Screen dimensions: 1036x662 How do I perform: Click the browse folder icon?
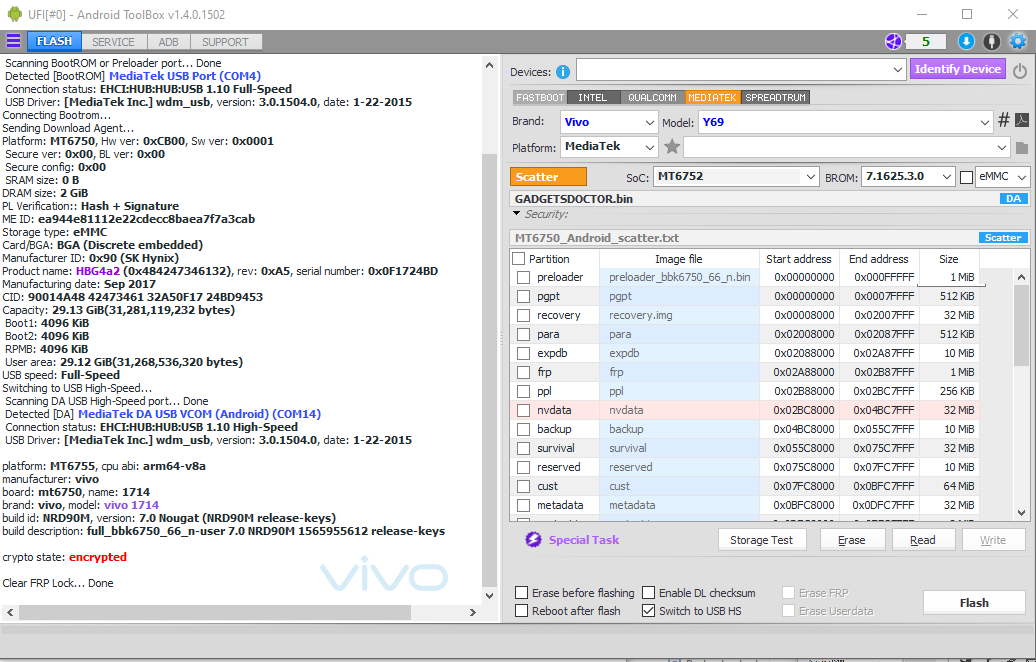tap(1021, 148)
